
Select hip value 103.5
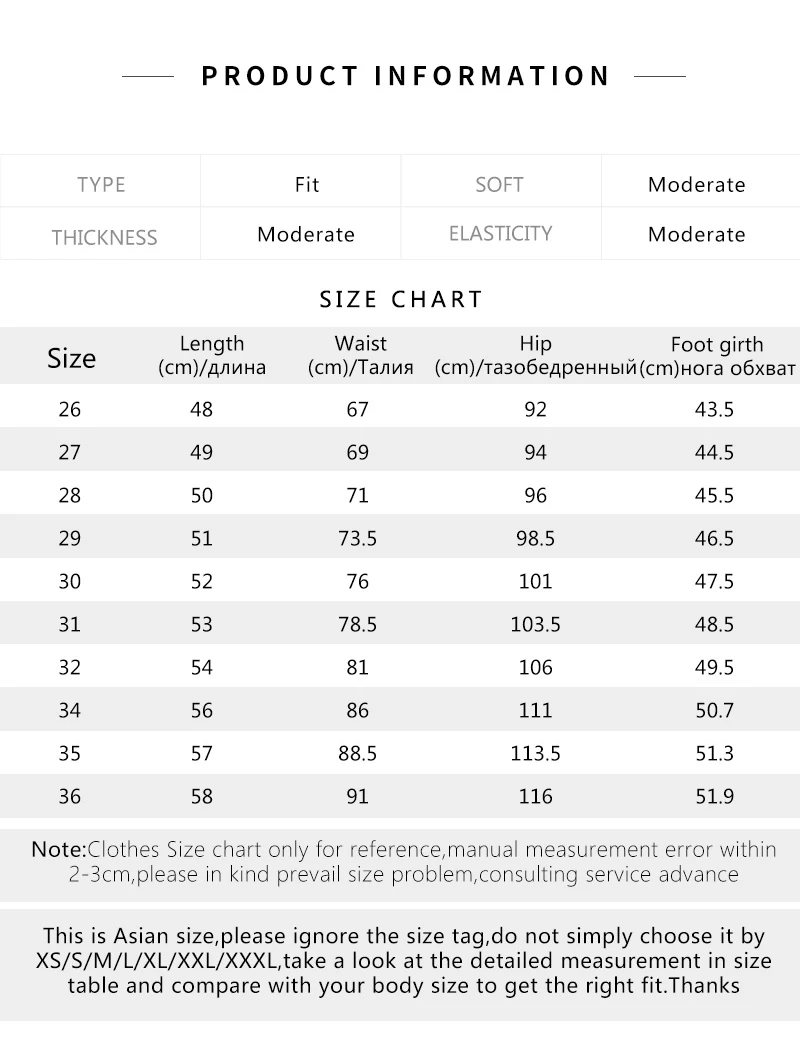535,625
